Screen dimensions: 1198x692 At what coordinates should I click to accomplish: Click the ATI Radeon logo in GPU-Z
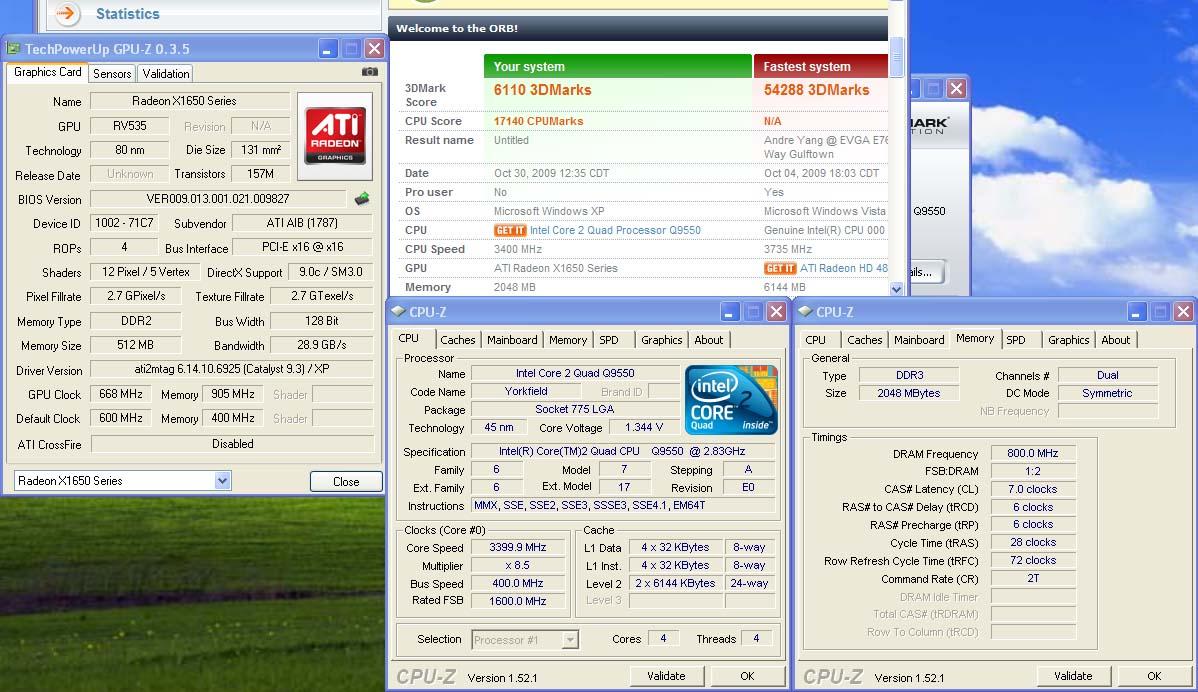click(335, 136)
